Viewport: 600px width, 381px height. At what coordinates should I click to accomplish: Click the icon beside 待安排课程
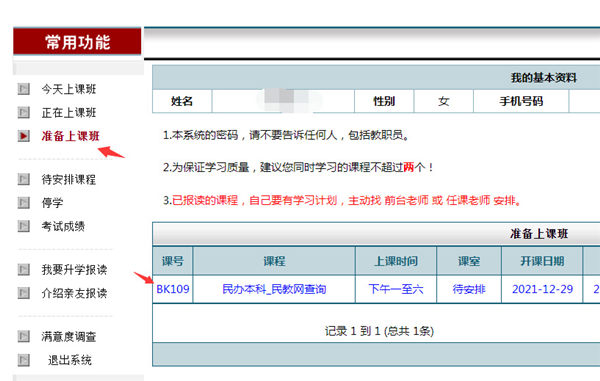point(24,179)
